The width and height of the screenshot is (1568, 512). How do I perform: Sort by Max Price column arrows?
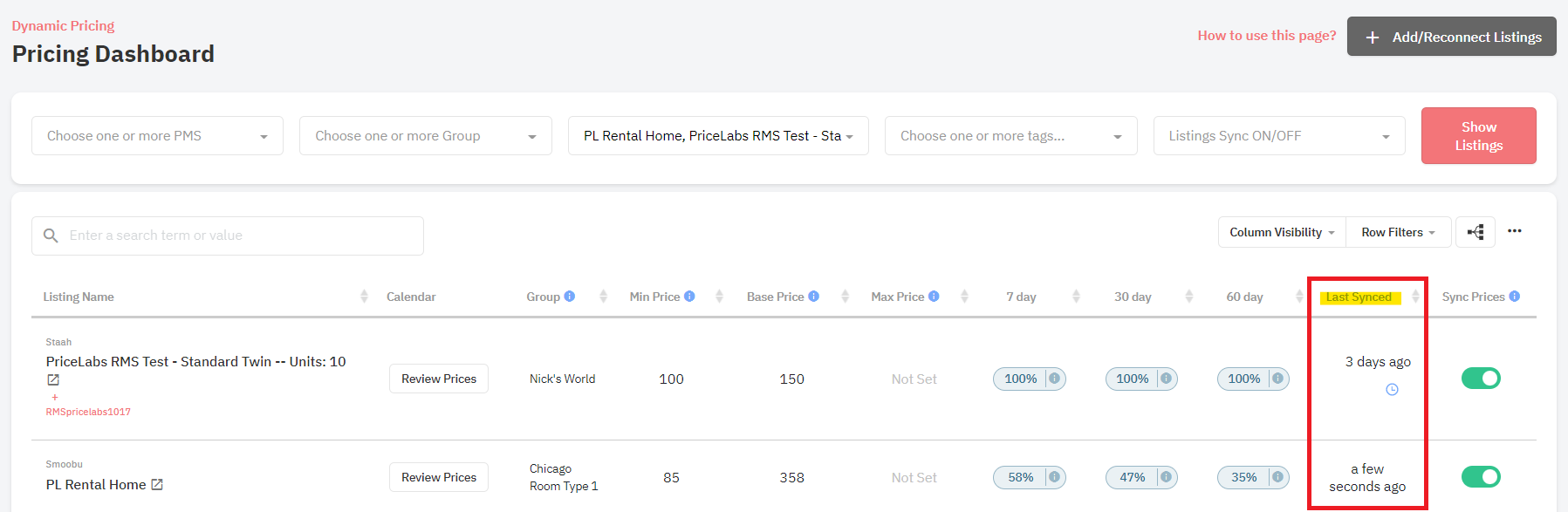[x=964, y=297]
